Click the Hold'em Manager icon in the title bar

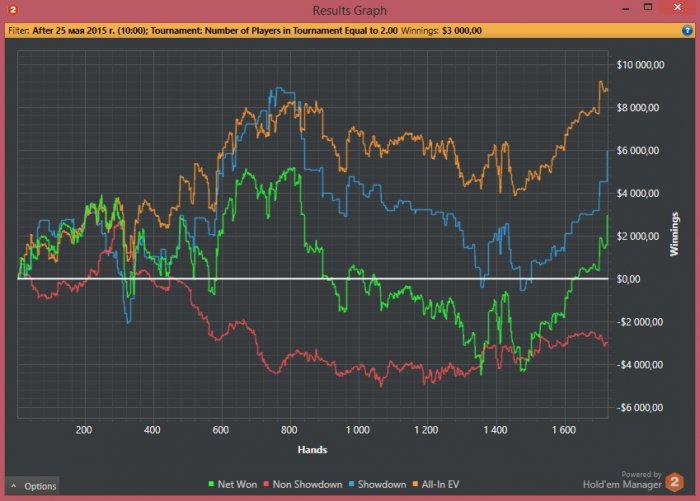point(12,10)
